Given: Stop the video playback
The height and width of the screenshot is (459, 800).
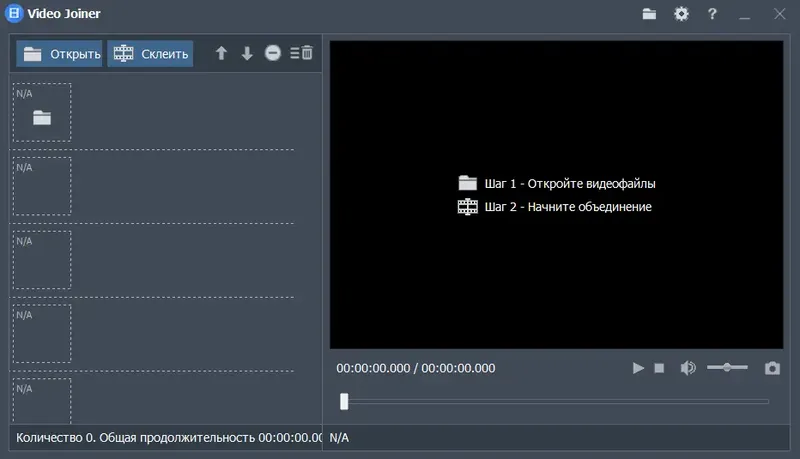Looking at the screenshot, I should 659,368.
